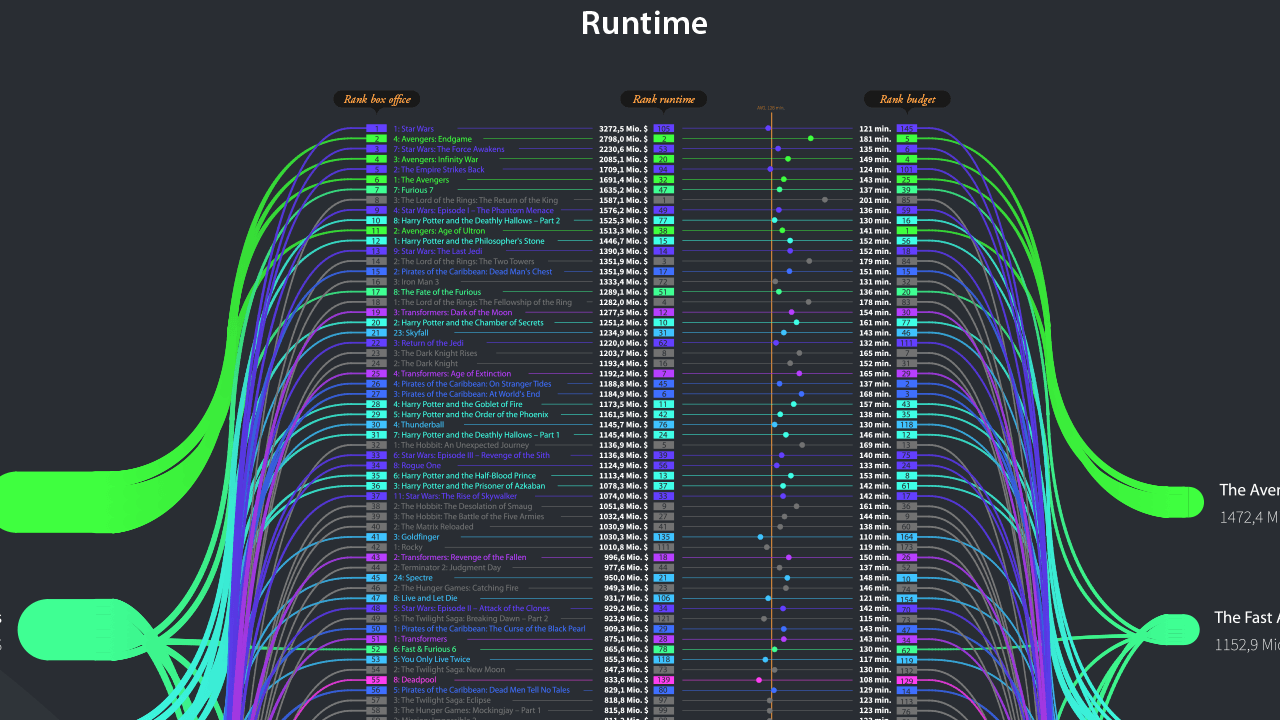Viewport: 1280px width, 720px height.
Task: Click the title 'Star Wars: The Force Awakens'
Action: pyautogui.click(x=449, y=149)
